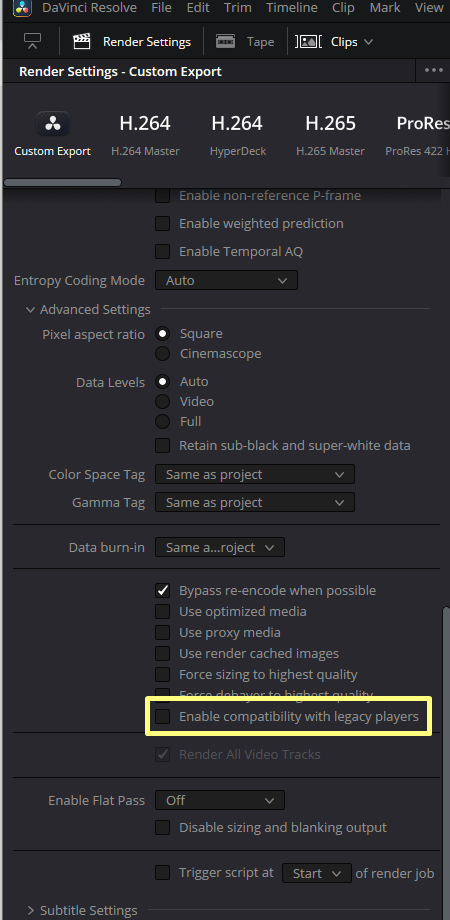Screen dimensions: 450x920
Task: Open the Trim menu
Action: coord(238,8)
